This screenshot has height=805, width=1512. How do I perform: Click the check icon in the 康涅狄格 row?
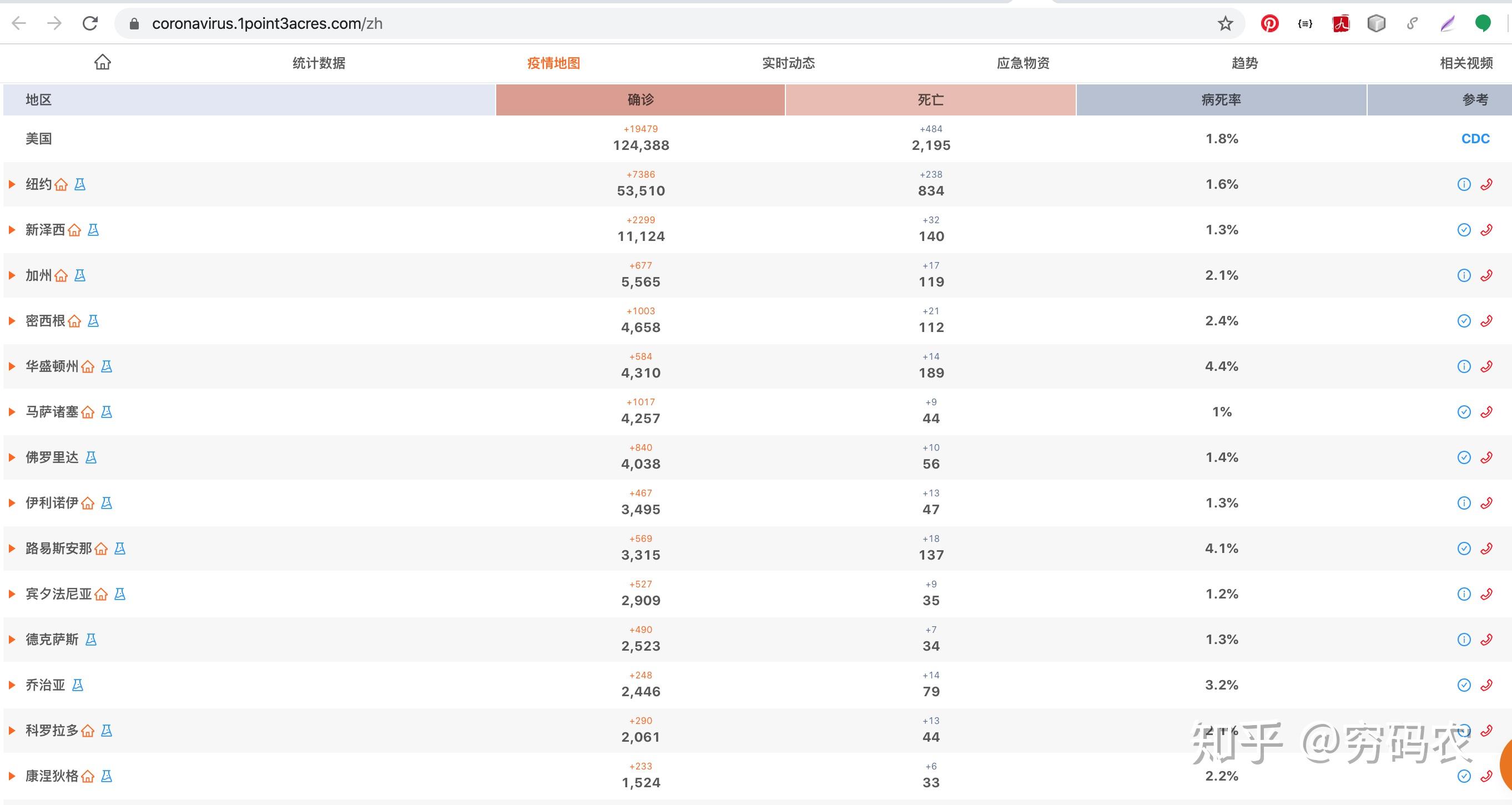1464,776
